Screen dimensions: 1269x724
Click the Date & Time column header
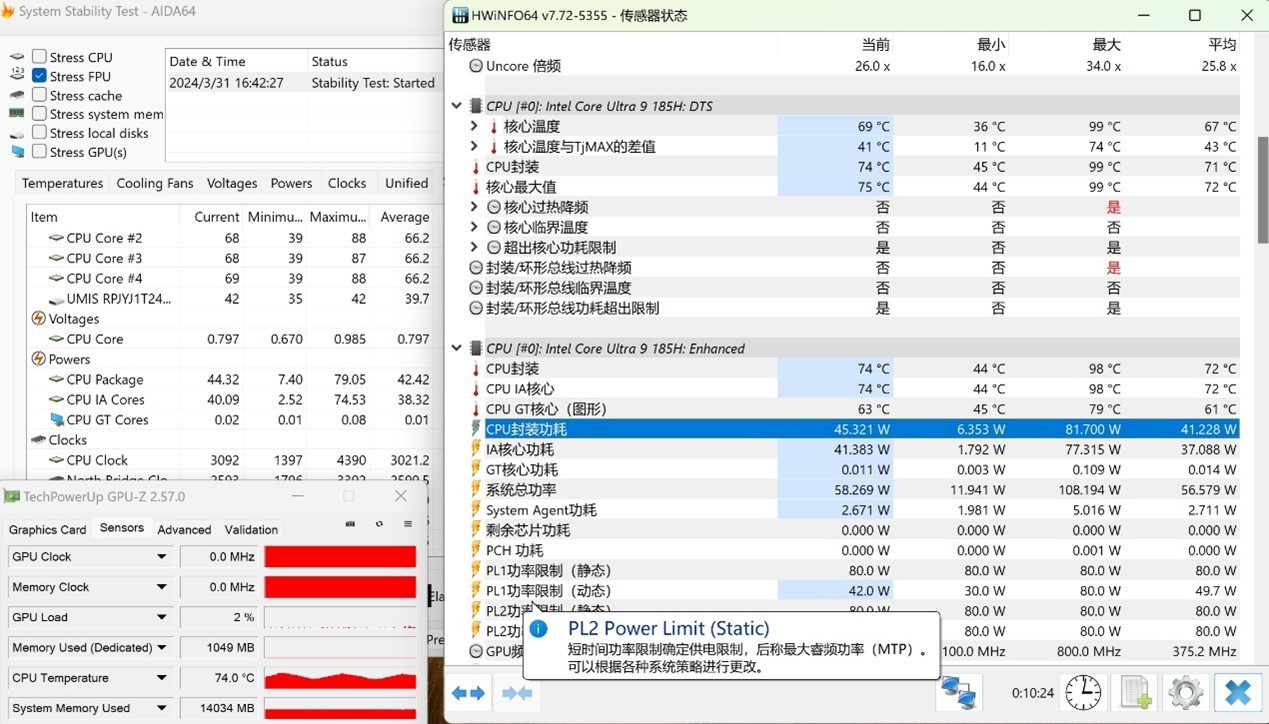tap(236, 61)
